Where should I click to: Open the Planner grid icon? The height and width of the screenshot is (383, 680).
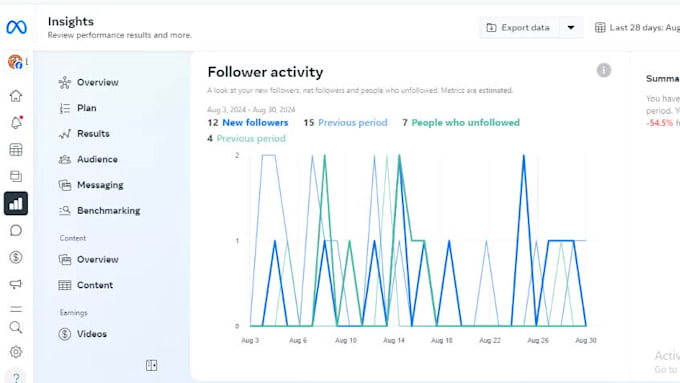pos(16,150)
